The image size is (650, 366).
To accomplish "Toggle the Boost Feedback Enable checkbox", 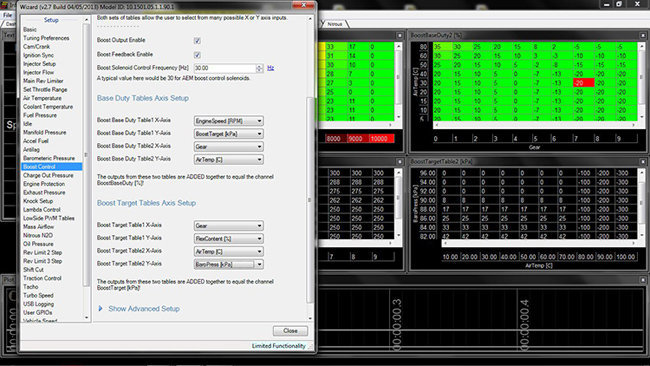I will point(197,55).
